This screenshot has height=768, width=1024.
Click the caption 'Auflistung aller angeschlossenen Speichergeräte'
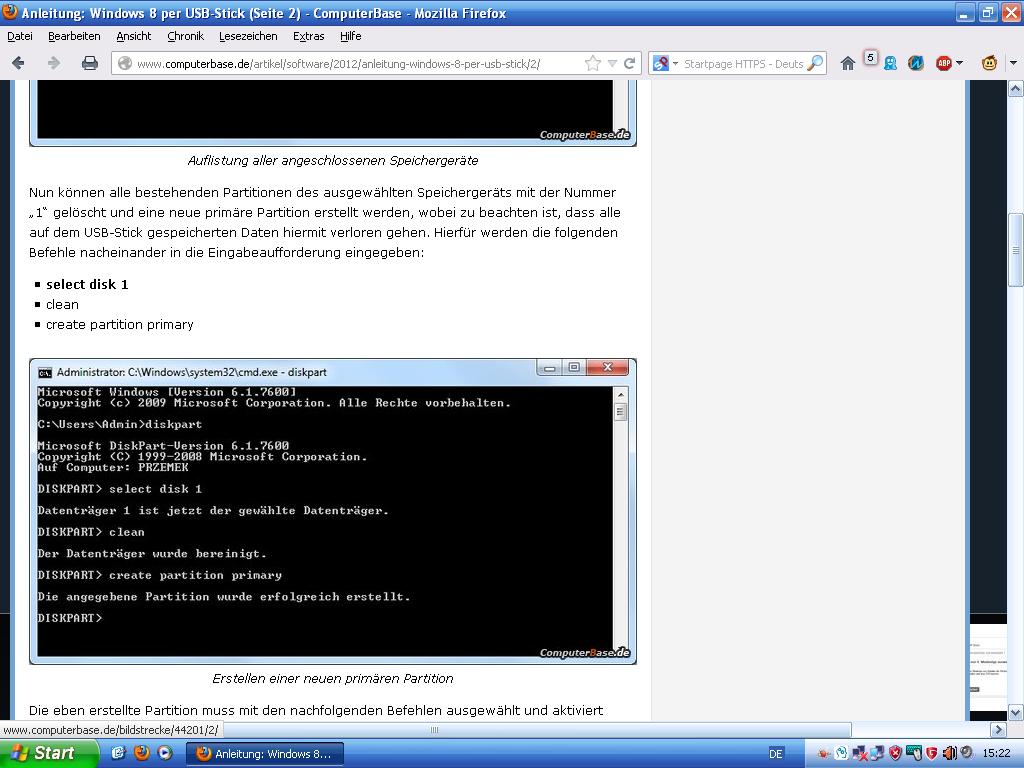(332, 161)
